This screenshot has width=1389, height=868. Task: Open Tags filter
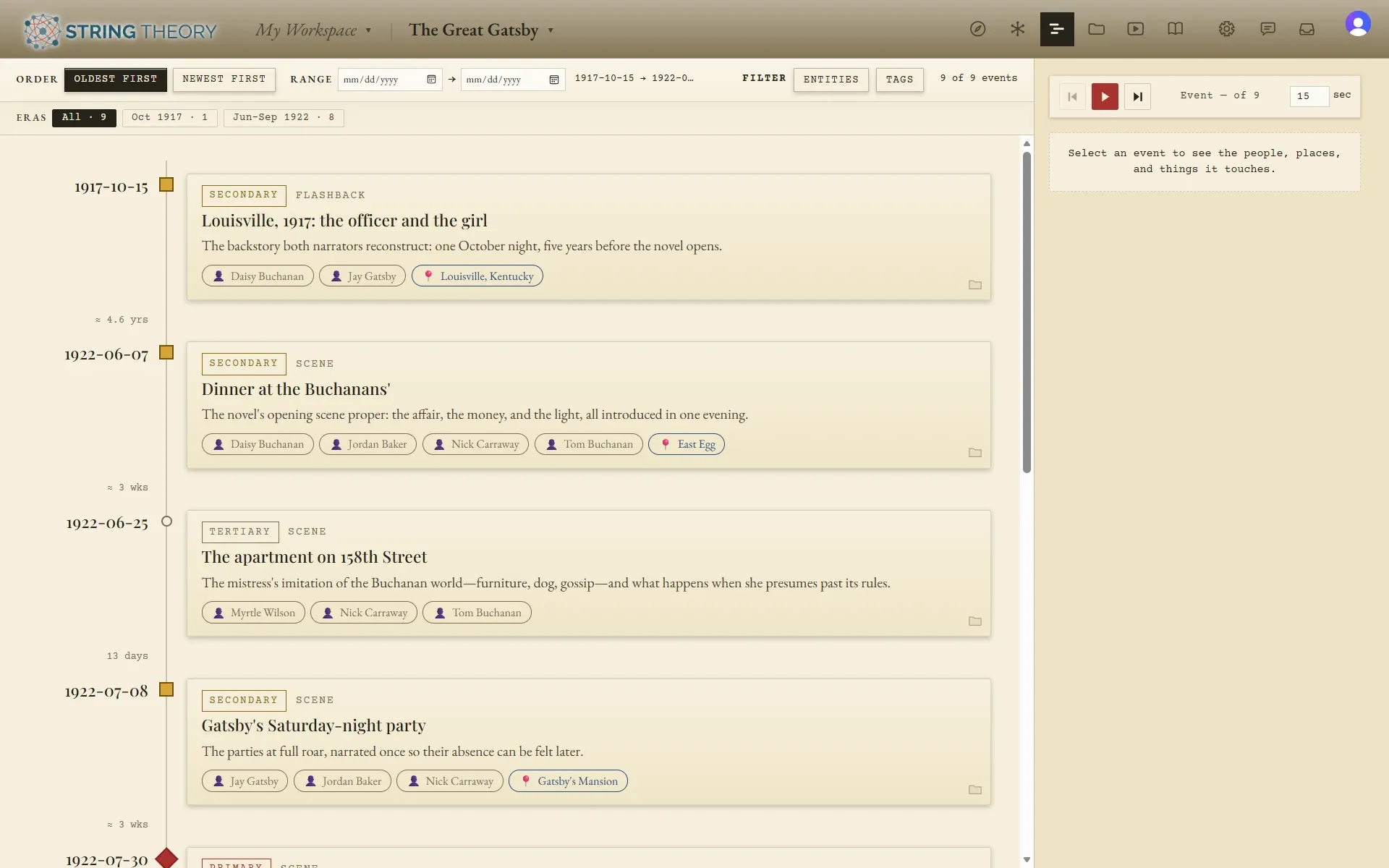click(x=900, y=80)
